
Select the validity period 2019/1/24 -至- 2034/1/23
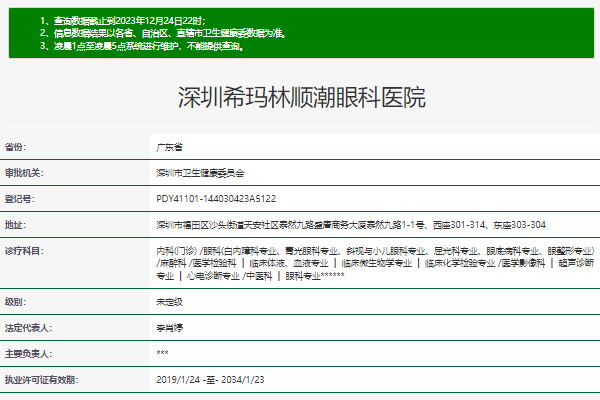(x=210, y=380)
